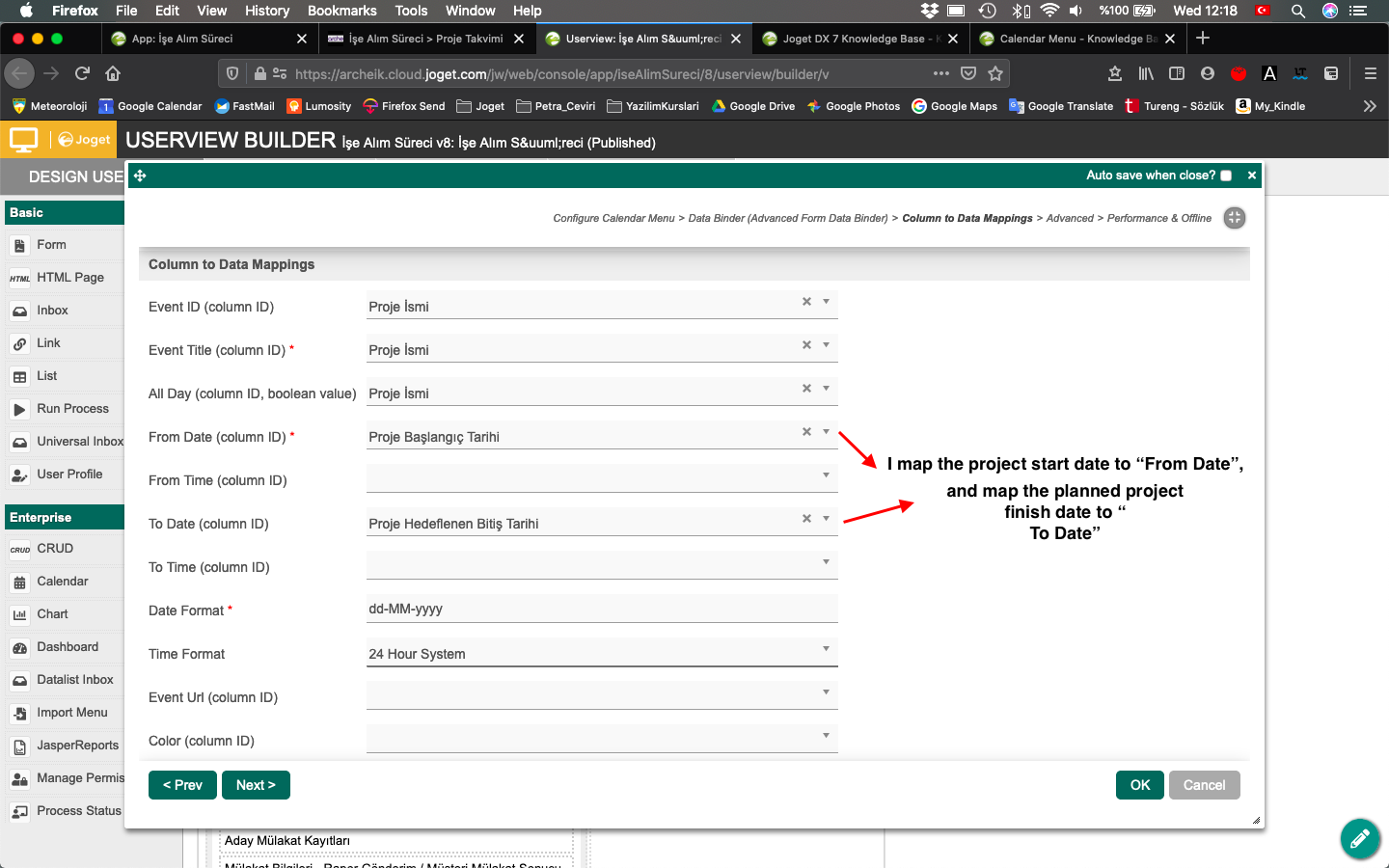Click the Import Menu palette icon
The height and width of the screenshot is (868, 1389).
pyautogui.click(x=19, y=714)
